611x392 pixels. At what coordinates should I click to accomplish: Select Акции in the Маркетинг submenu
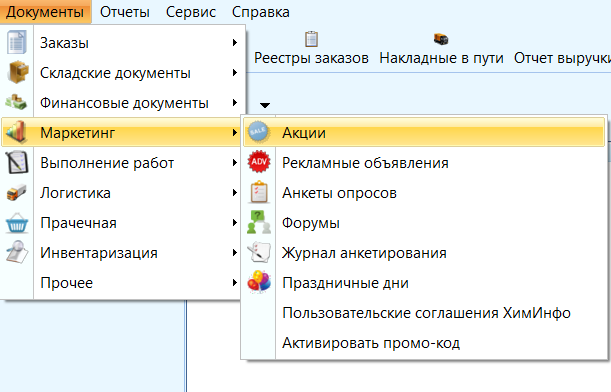coord(424,132)
